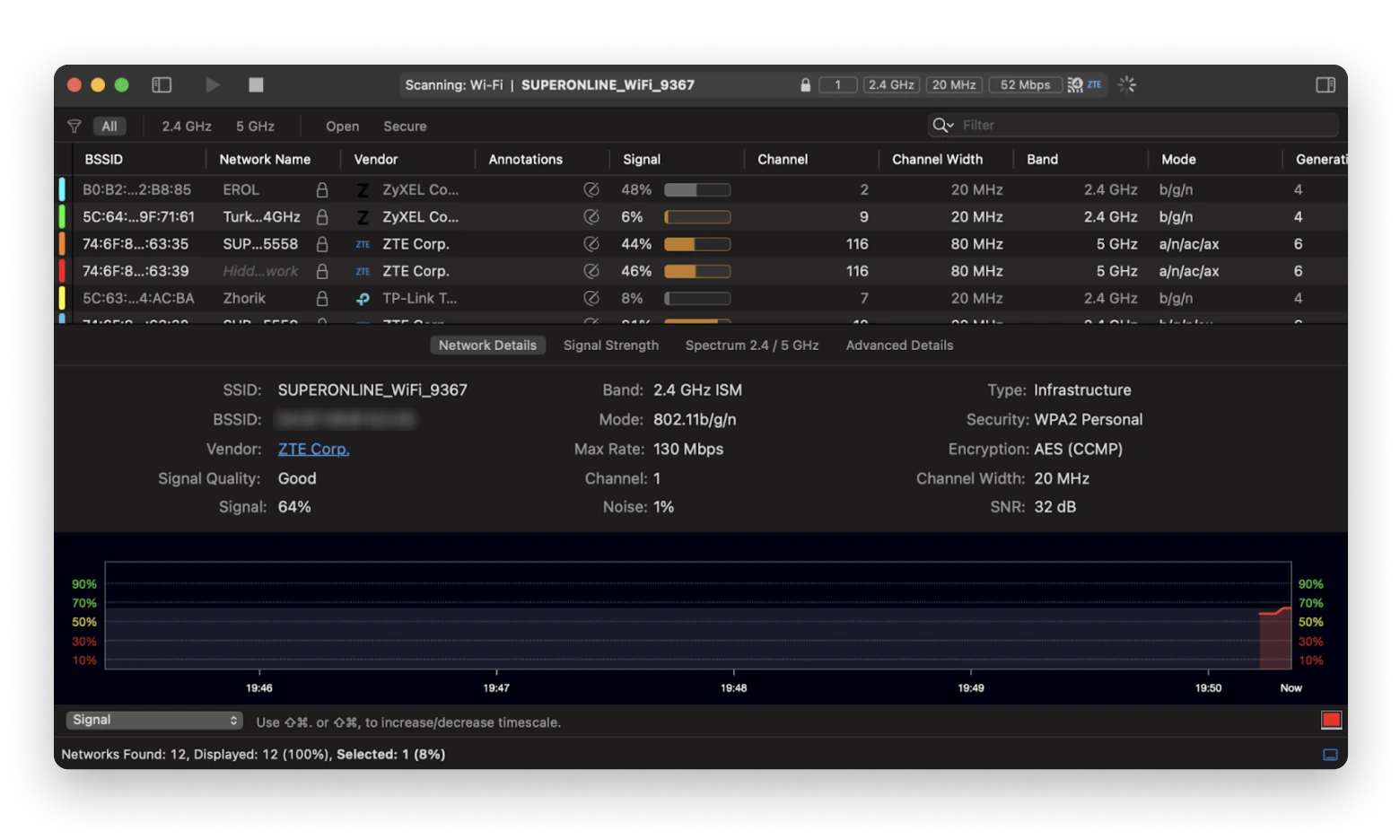Screen dimensions: 1400x840
Task: Show only Secure networks
Action: point(405,127)
